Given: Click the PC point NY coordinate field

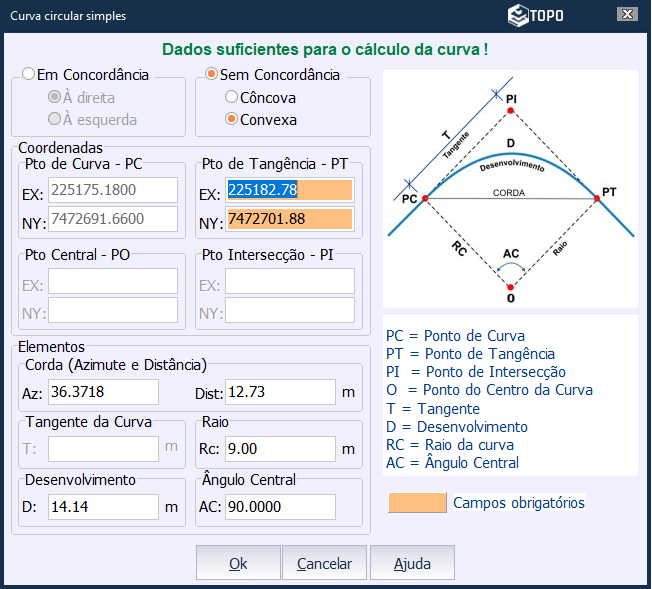Looking at the screenshot, I should pyautogui.click(x=112, y=219).
